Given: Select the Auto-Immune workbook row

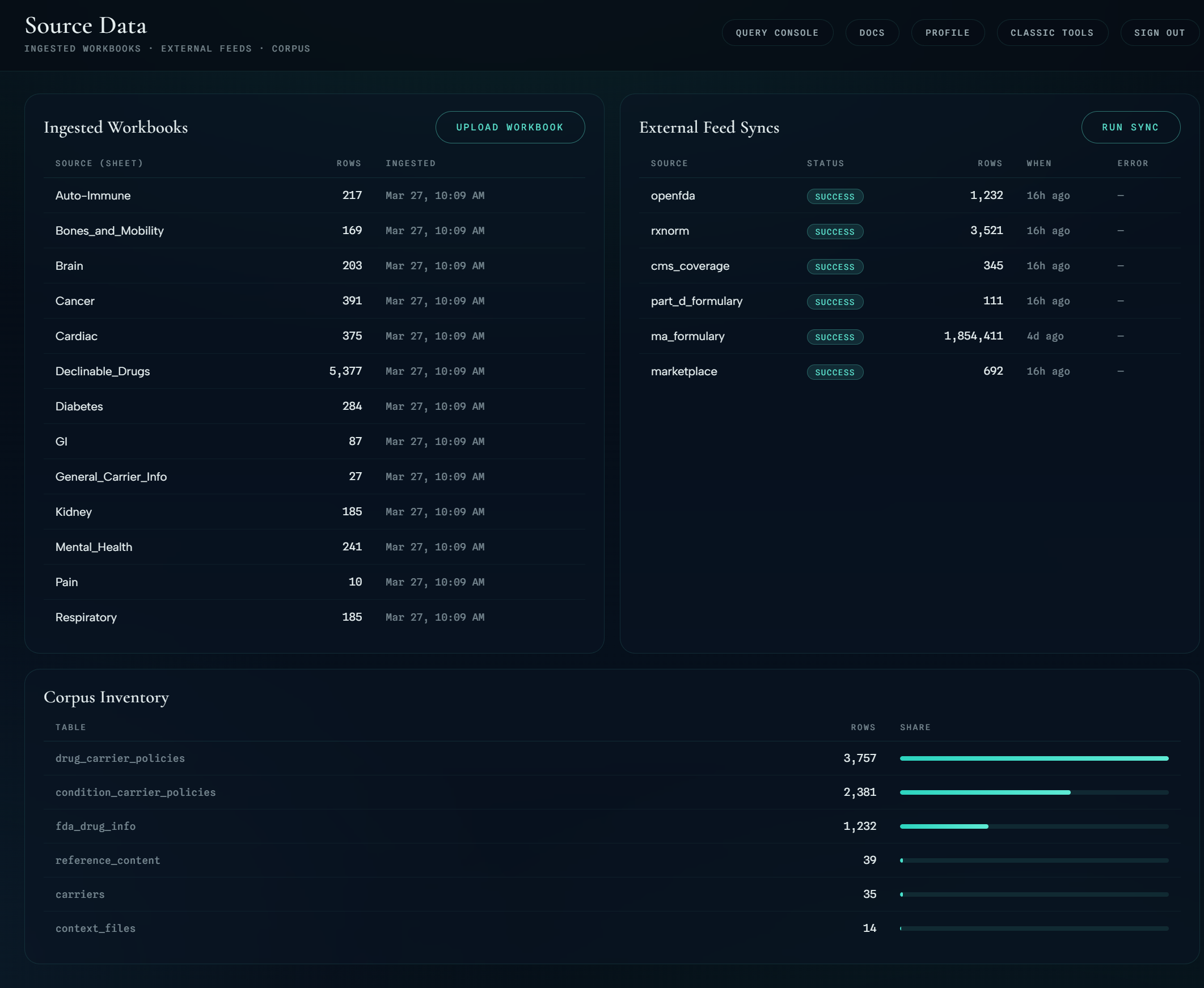Looking at the screenshot, I should pos(314,196).
